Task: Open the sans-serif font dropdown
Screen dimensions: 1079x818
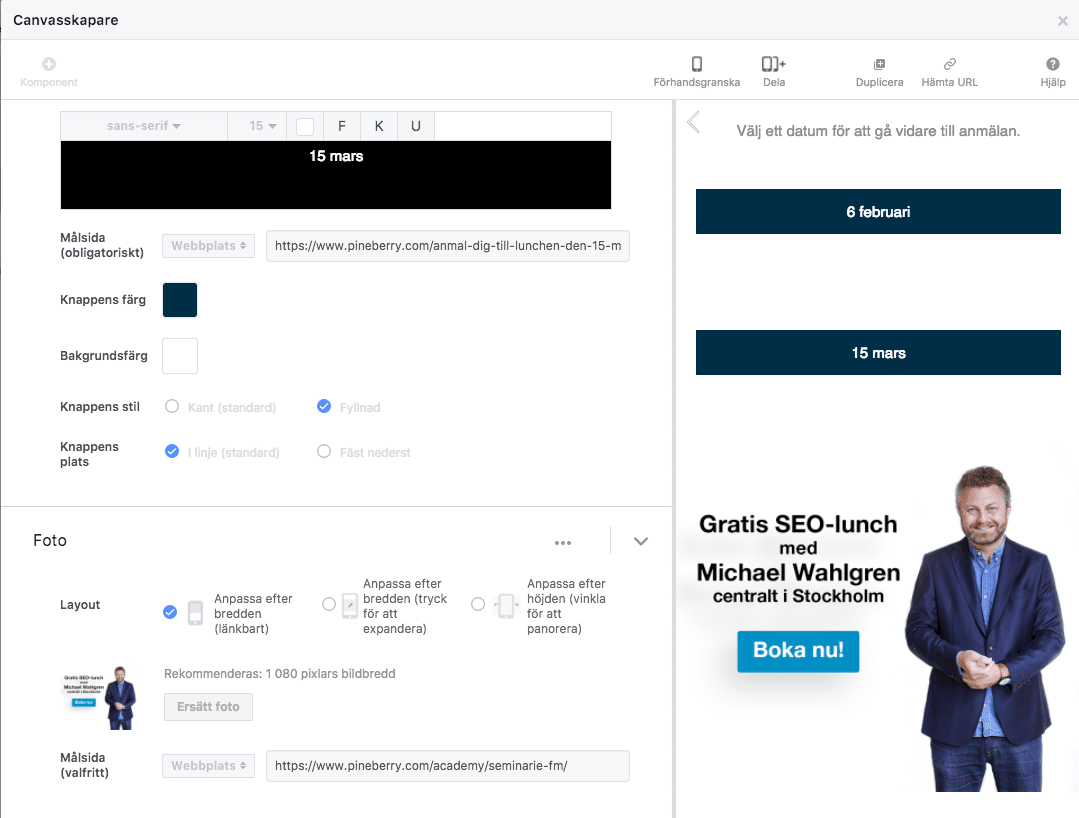Action: coord(144,126)
